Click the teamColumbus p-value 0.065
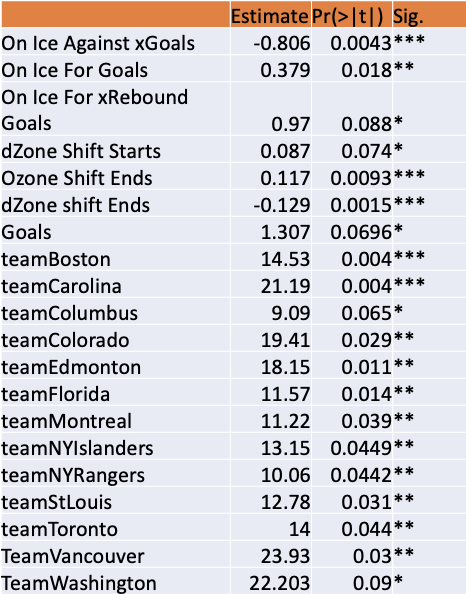 pos(366,313)
